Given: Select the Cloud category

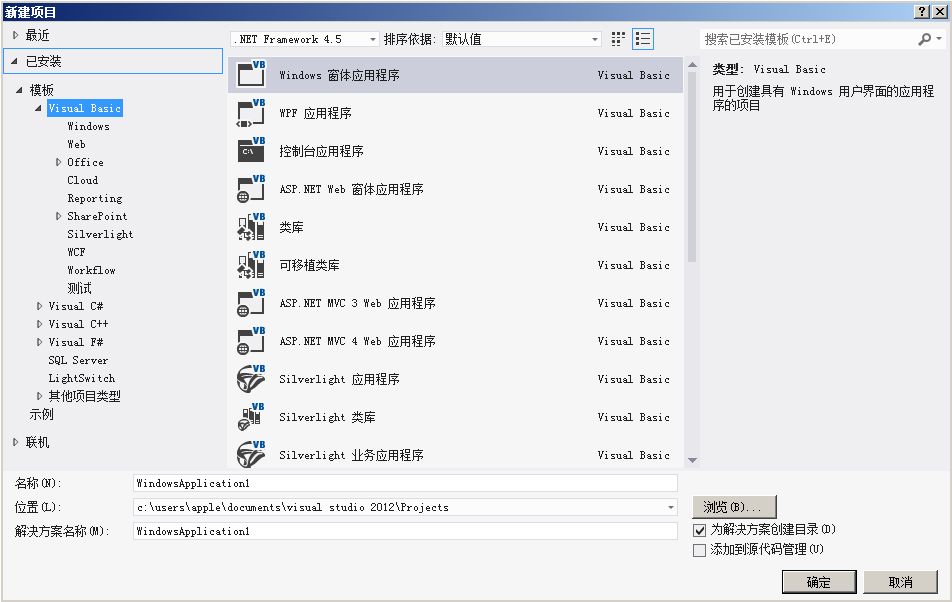Looking at the screenshot, I should point(83,180).
